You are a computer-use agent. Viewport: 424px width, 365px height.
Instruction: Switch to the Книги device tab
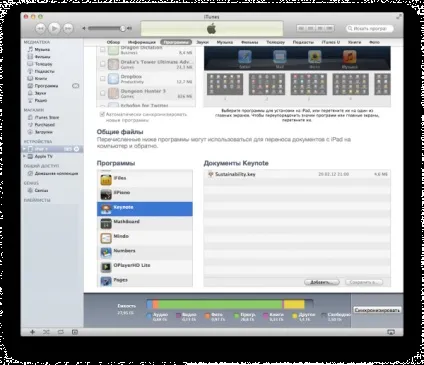(x=354, y=42)
